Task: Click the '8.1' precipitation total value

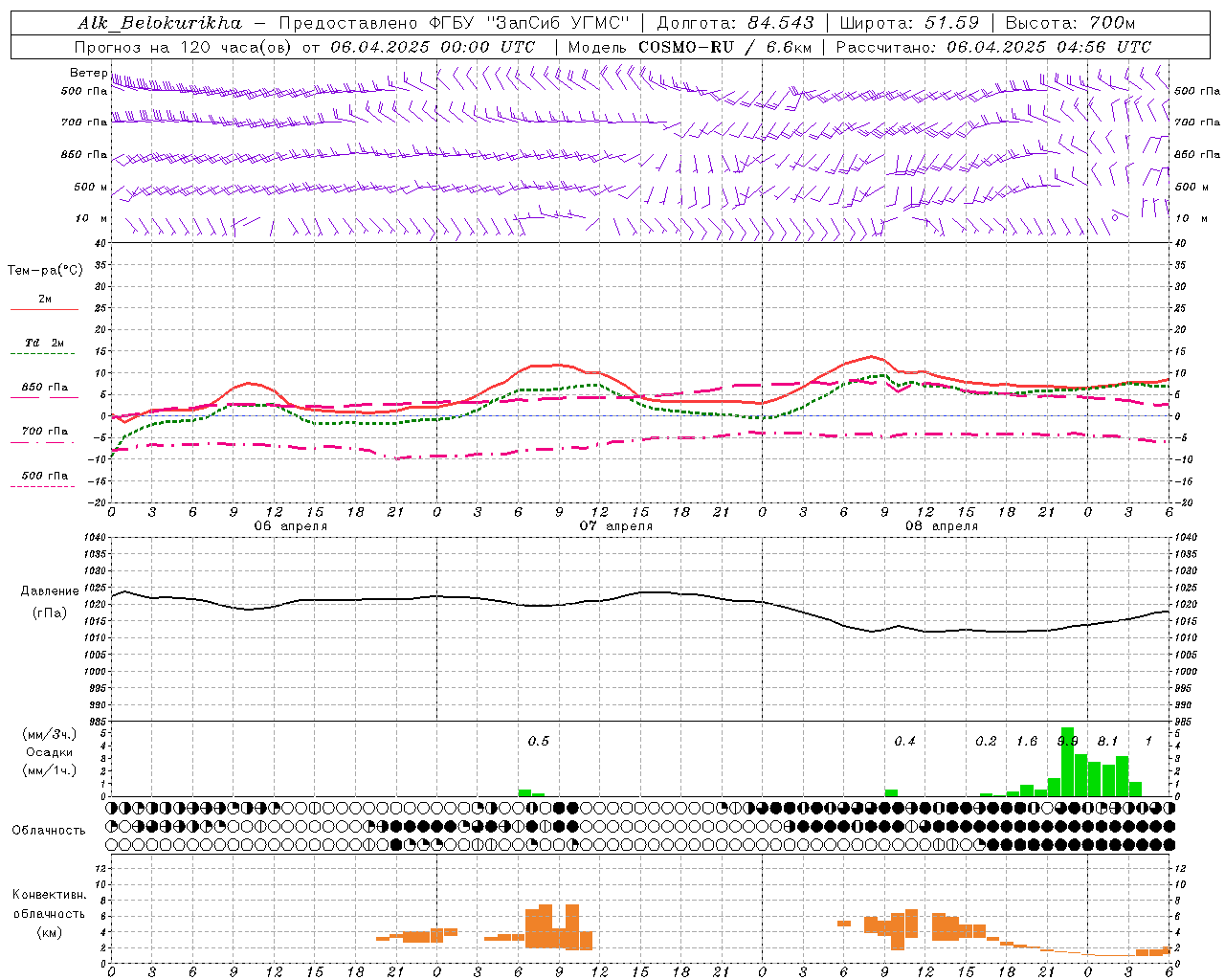Action: click(1107, 741)
